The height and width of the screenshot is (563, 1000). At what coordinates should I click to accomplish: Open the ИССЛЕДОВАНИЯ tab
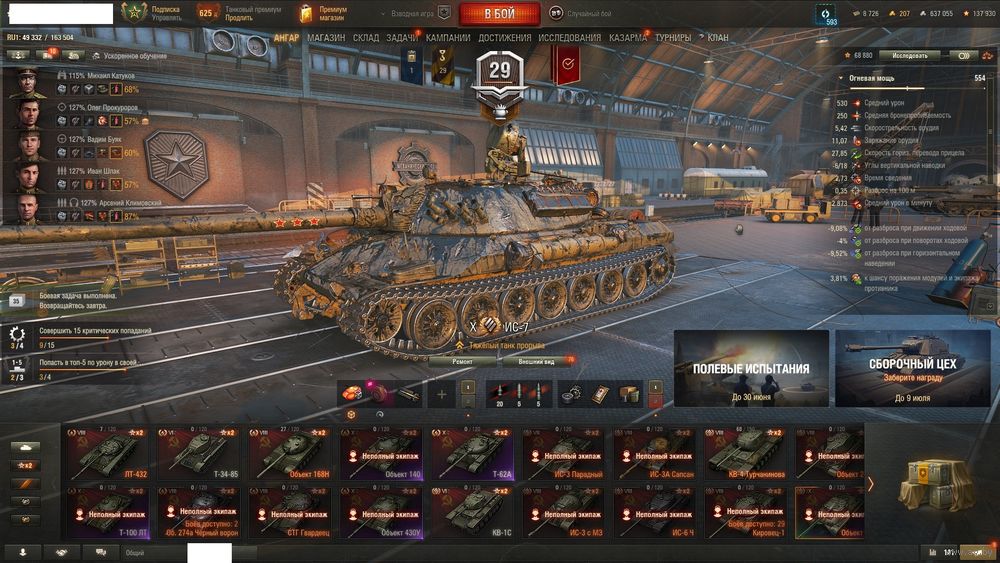tap(569, 38)
